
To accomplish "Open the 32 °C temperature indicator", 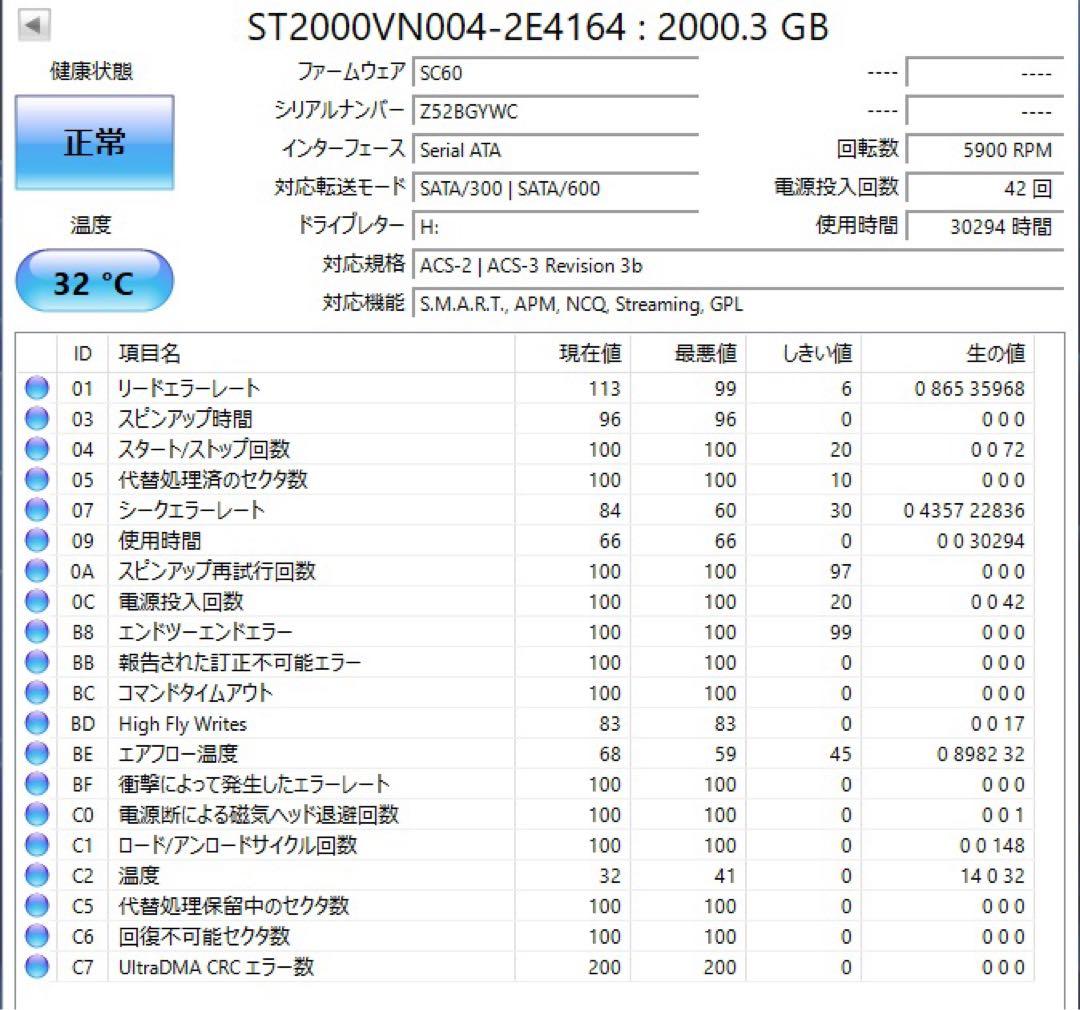I will (94, 281).
